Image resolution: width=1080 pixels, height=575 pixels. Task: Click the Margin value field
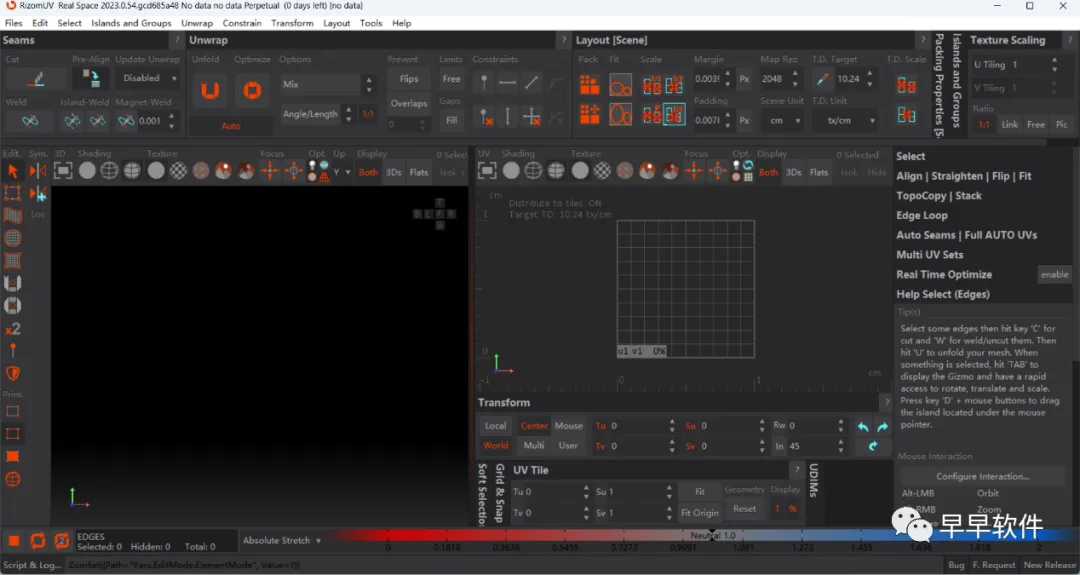click(x=708, y=79)
